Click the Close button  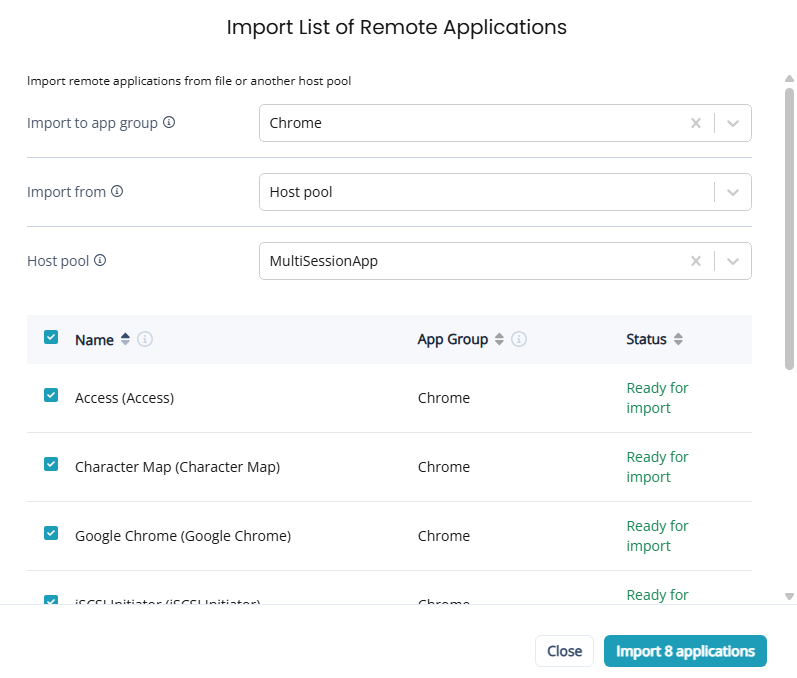coord(564,651)
